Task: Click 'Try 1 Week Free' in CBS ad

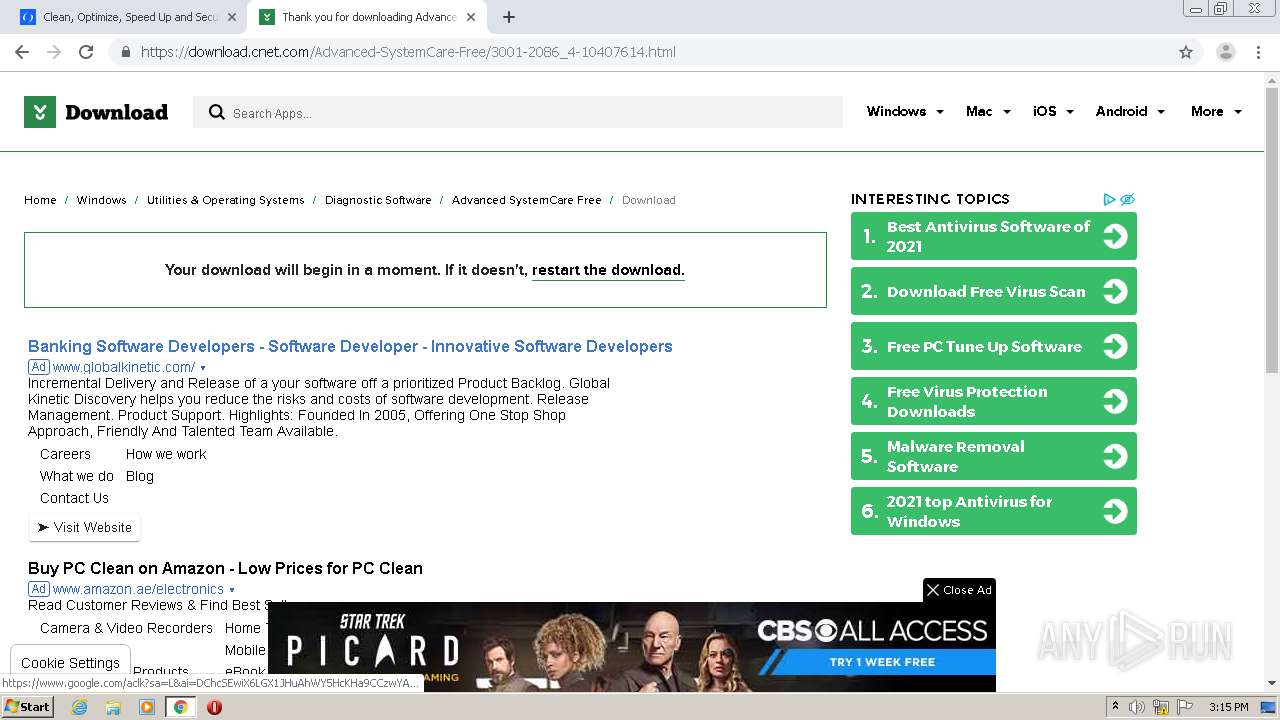Action: point(882,662)
